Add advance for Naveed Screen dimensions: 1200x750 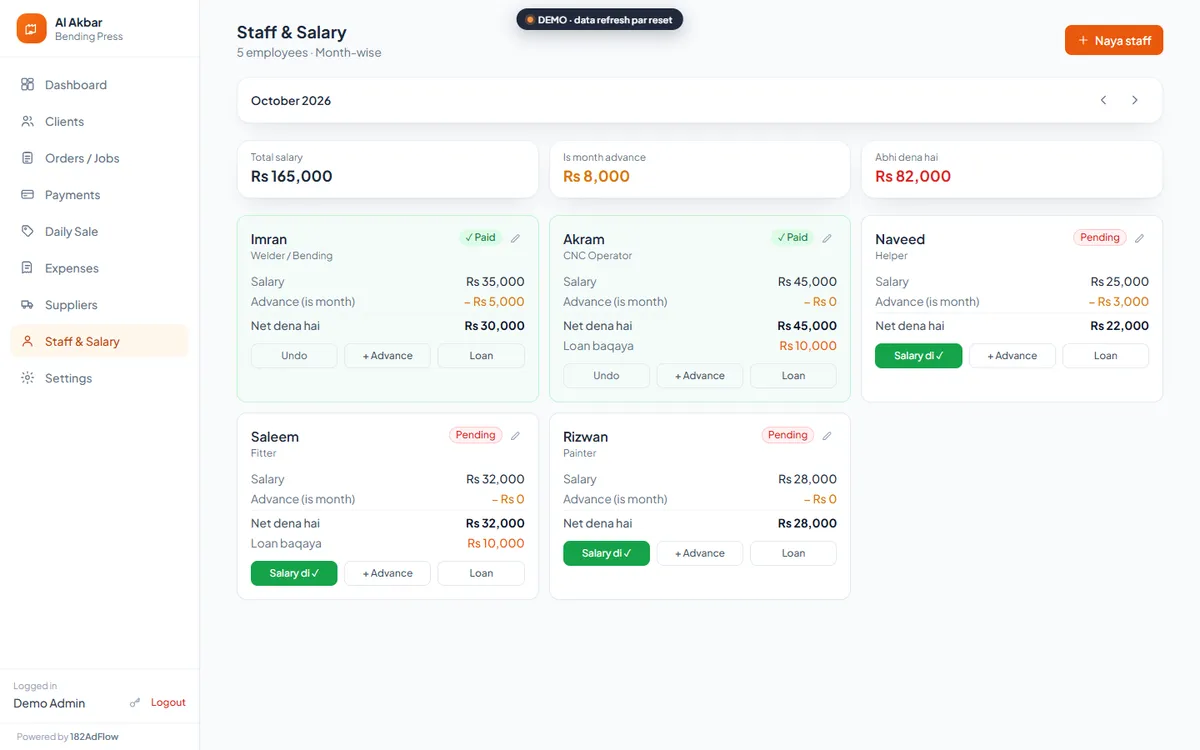click(1012, 356)
